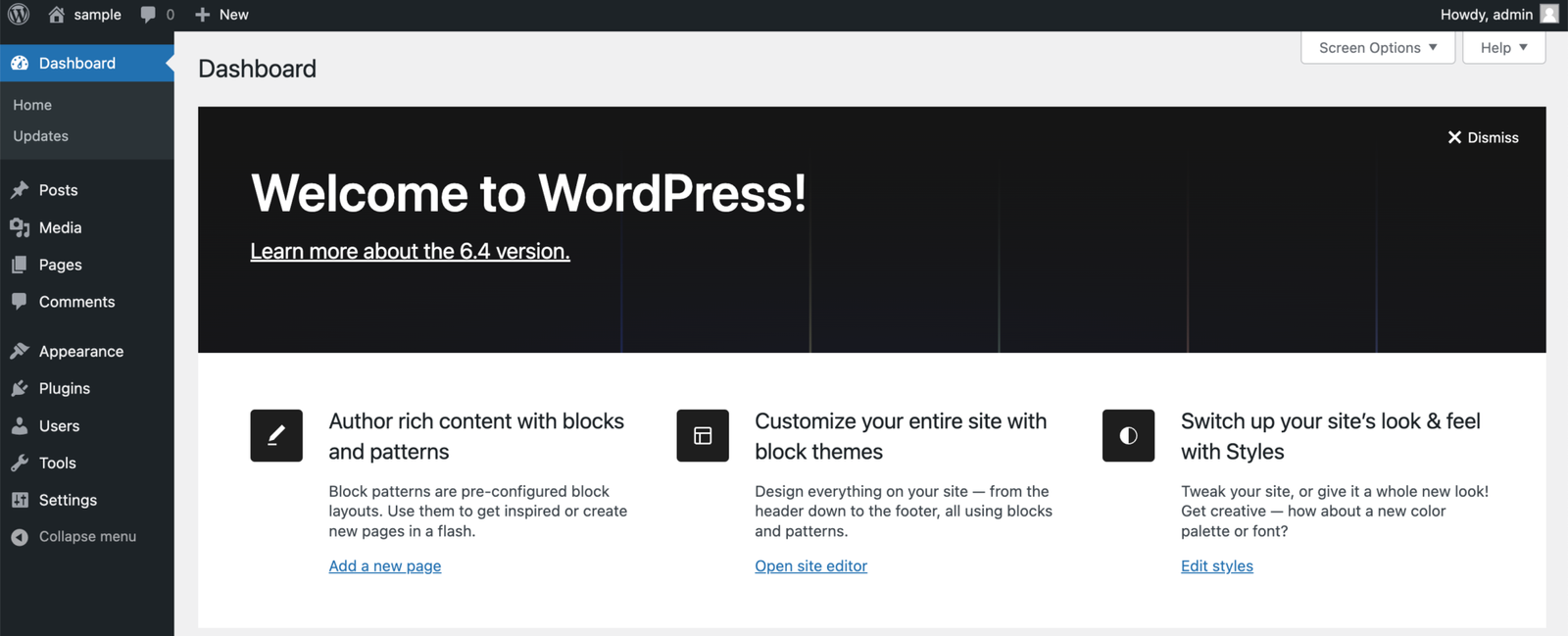This screenshot has width=1568, height=636.
Task: Expand the Screen Options dropdown
Action: coord(1377,48)
